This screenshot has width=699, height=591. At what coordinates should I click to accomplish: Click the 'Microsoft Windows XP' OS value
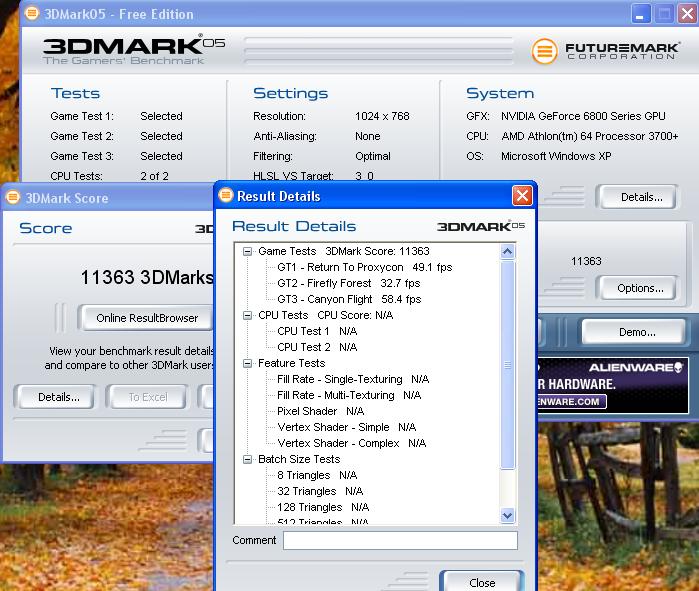click(556, 156)
